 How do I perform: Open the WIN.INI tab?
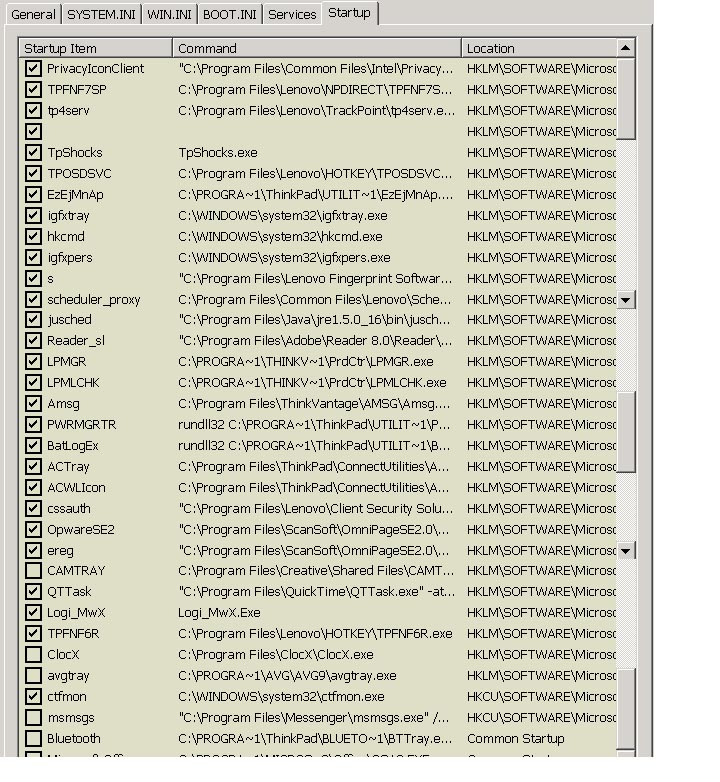pyautogui.click(x=169, y=14)
